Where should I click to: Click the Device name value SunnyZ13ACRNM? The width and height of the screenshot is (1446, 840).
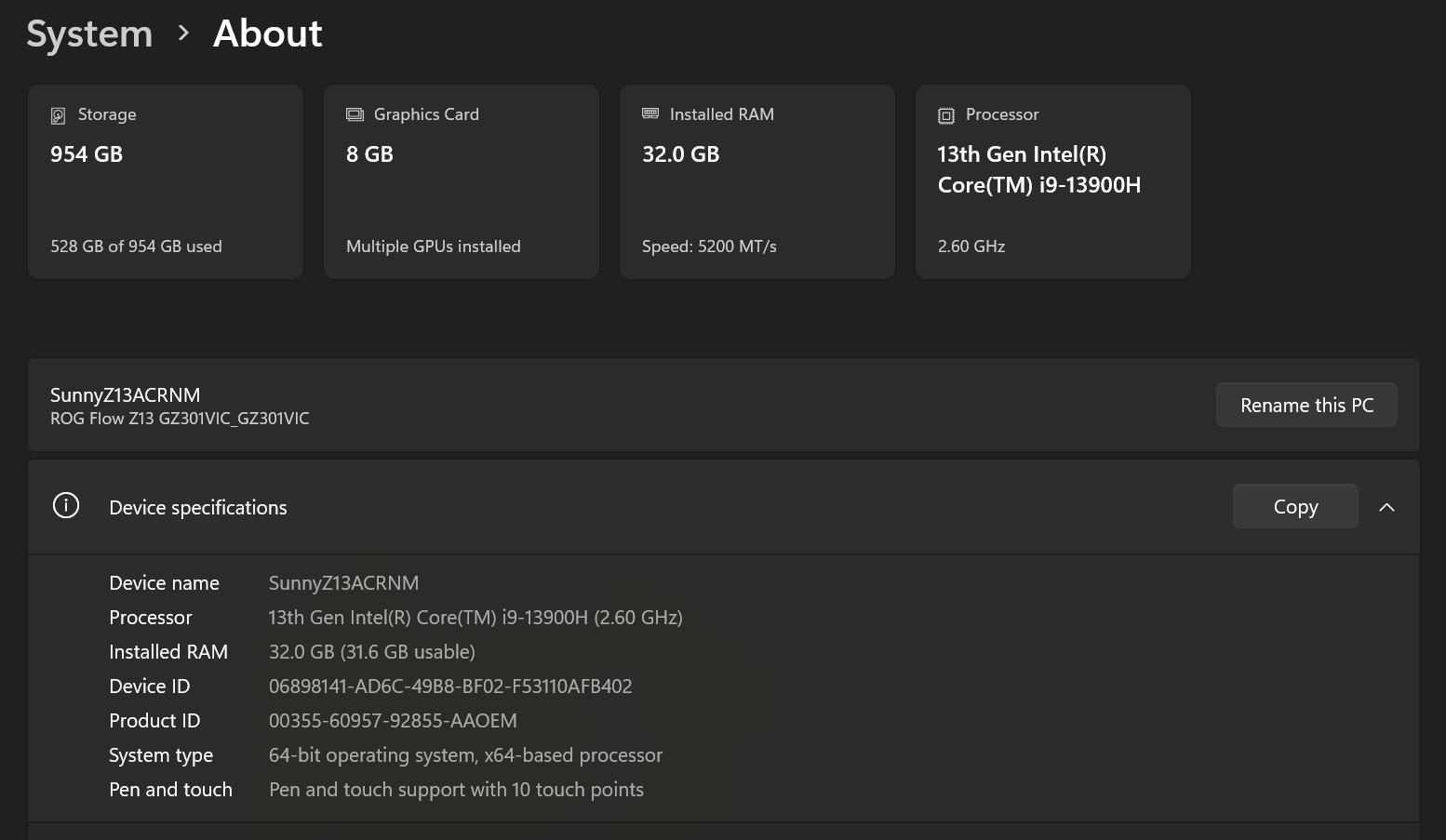pos(343,583)
